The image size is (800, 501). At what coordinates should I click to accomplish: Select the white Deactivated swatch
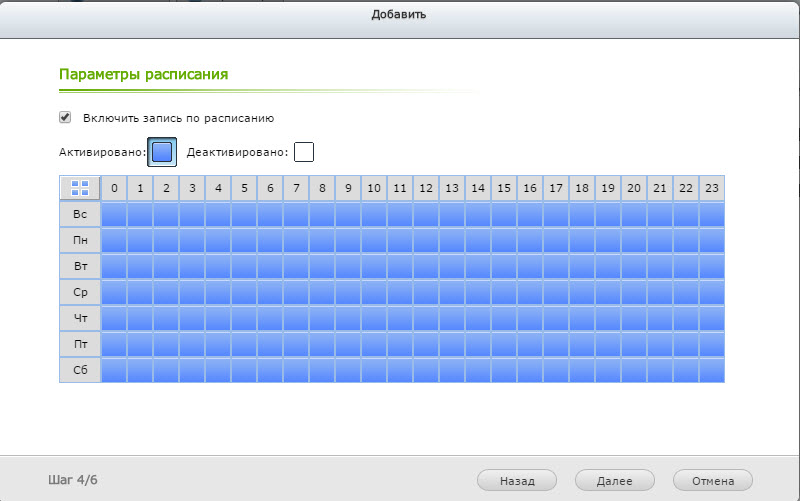click(x=304, y=152)
